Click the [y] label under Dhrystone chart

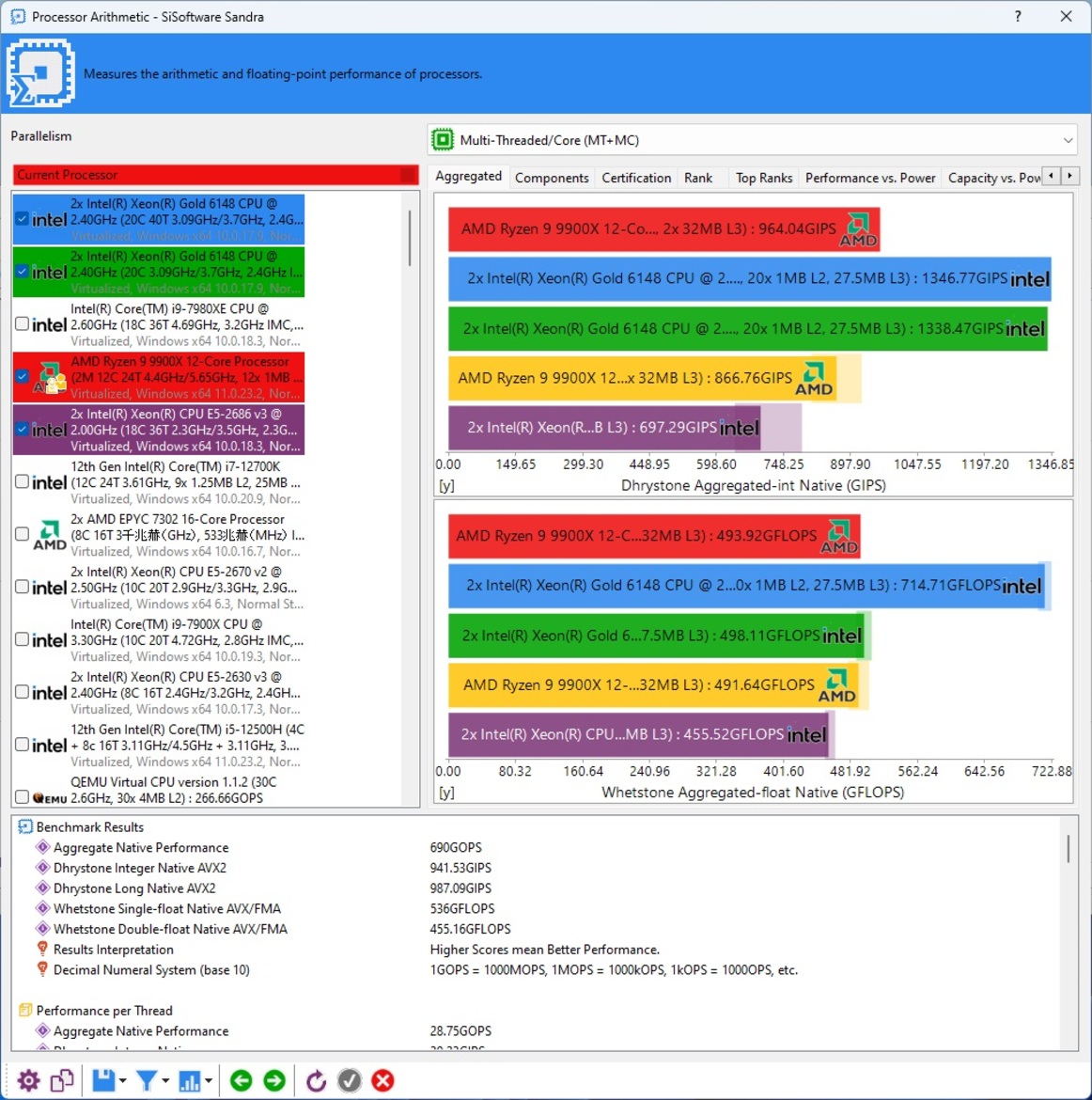pos(446,485)
